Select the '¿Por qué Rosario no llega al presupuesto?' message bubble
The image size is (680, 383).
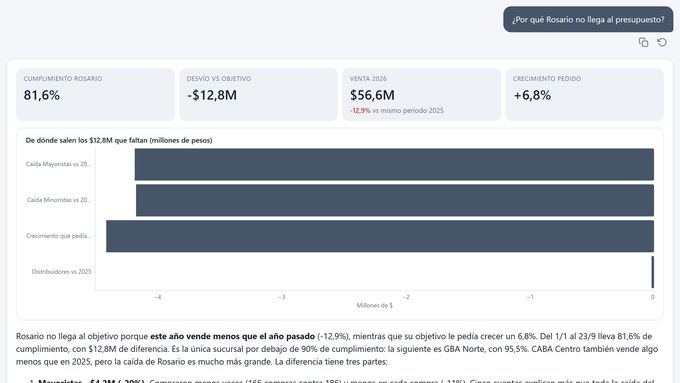click(588, 20)
